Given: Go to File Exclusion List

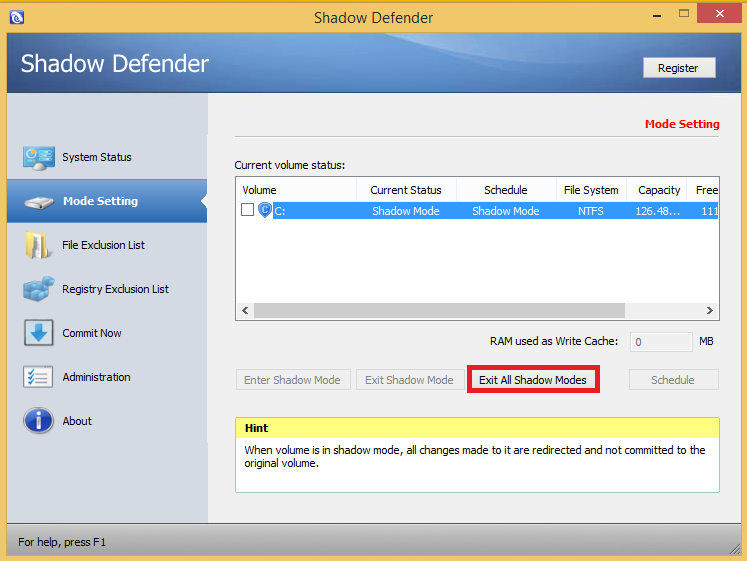Looking at the screenshot, I should [103, 245].
